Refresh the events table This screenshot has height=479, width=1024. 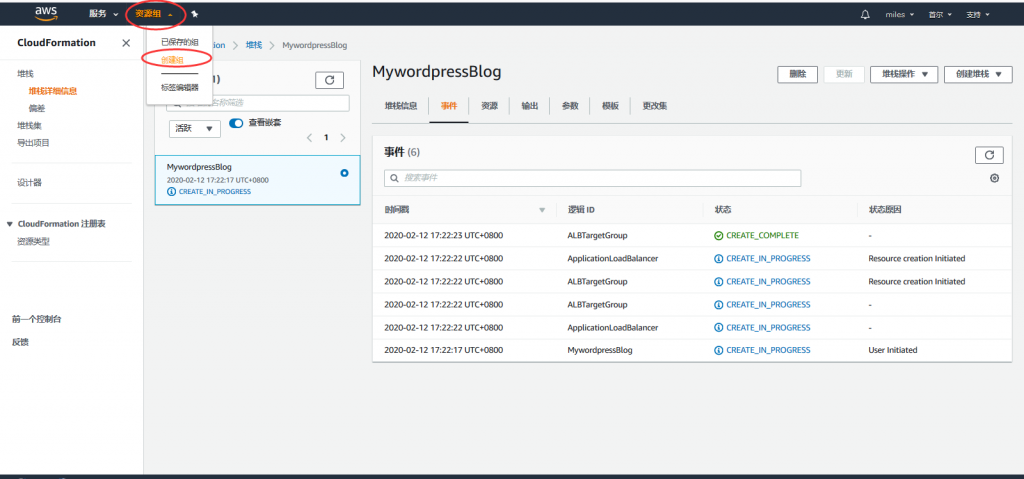989,155
